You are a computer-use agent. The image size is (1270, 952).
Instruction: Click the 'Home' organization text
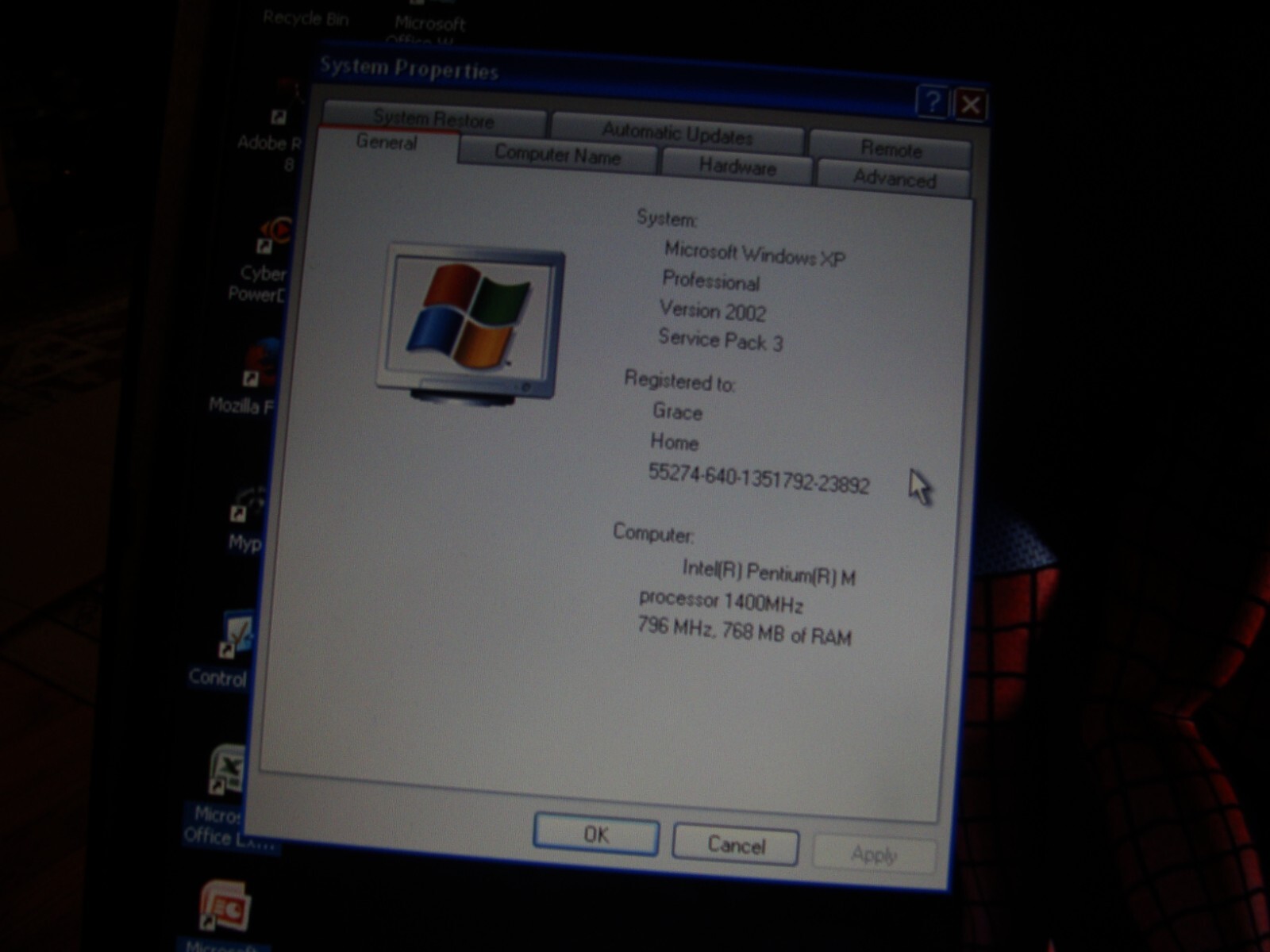coord(674,441)
